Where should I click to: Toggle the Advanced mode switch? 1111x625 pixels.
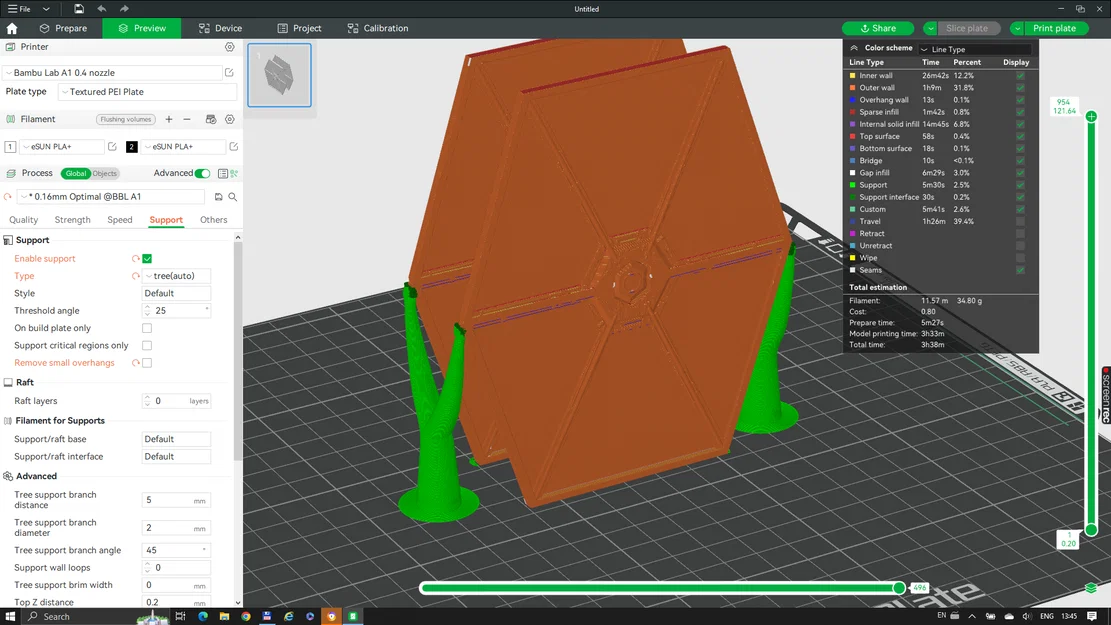203,174
